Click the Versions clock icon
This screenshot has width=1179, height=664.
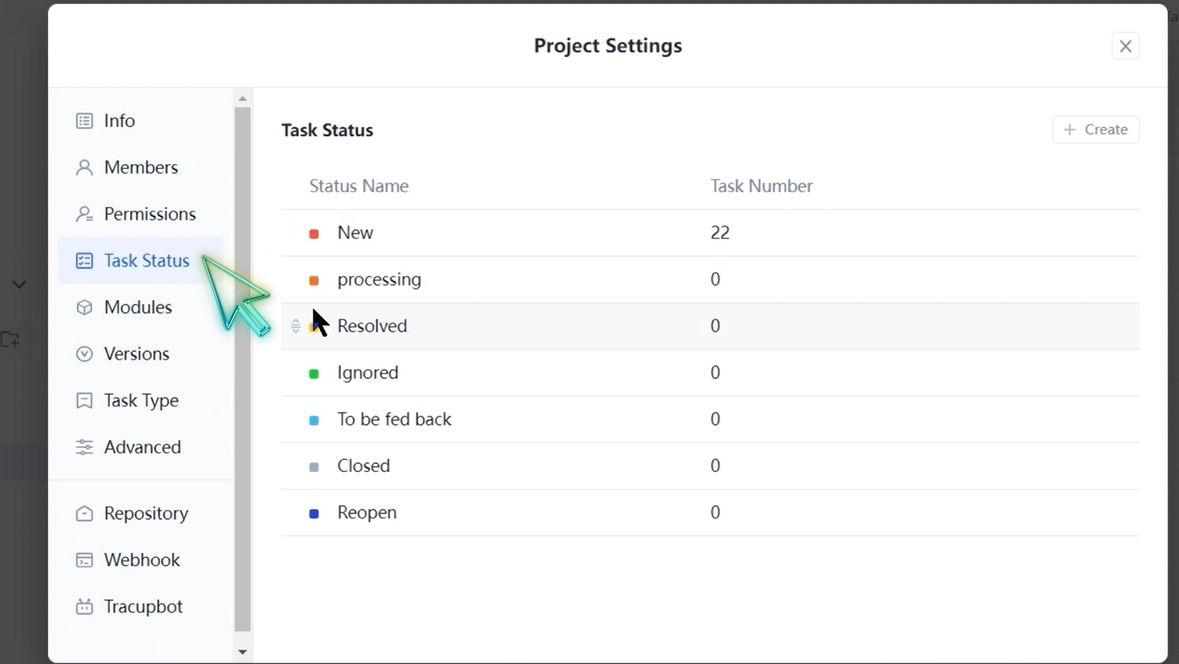(x=85, y=353)
